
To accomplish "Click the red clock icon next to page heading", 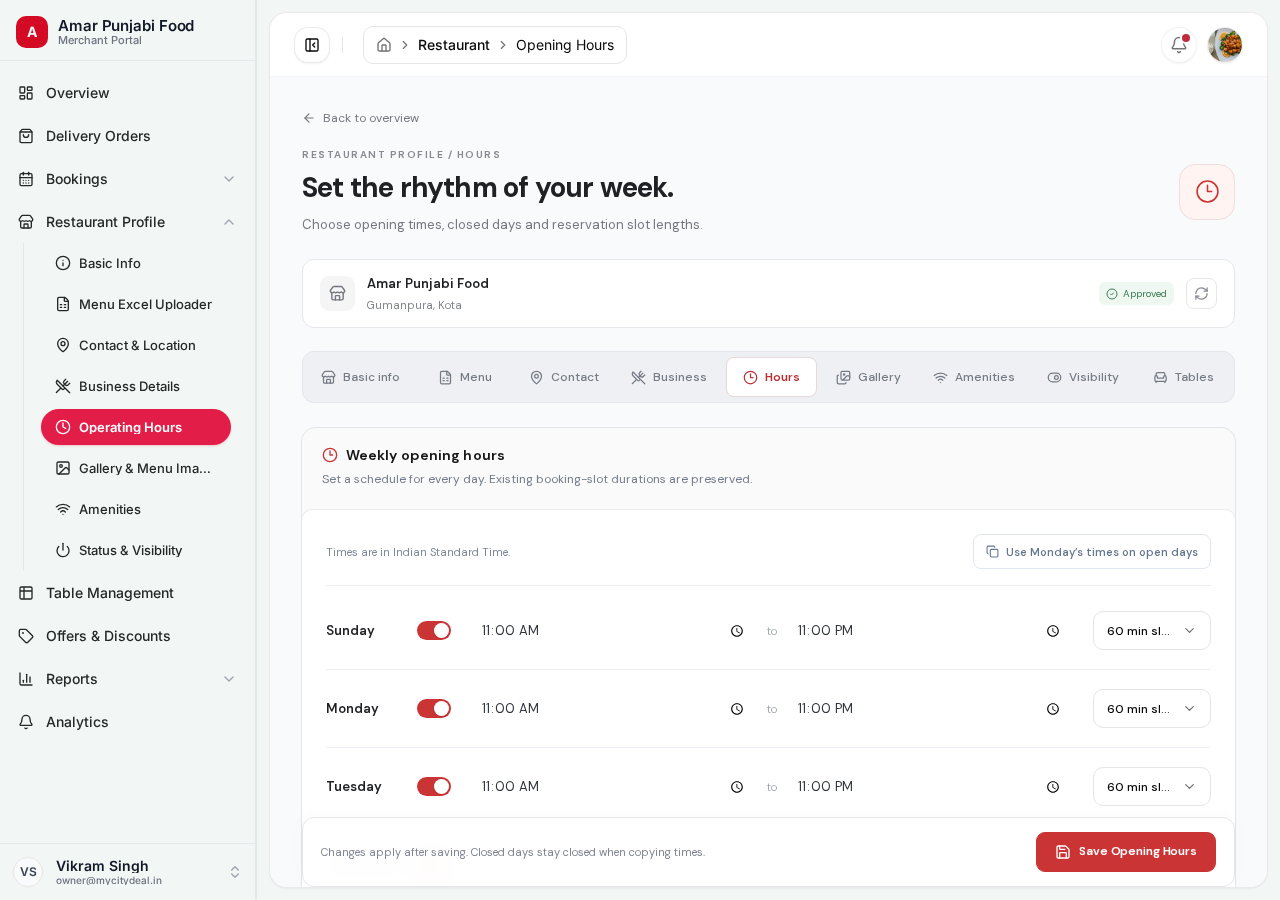I will [x=1207, y=192].
